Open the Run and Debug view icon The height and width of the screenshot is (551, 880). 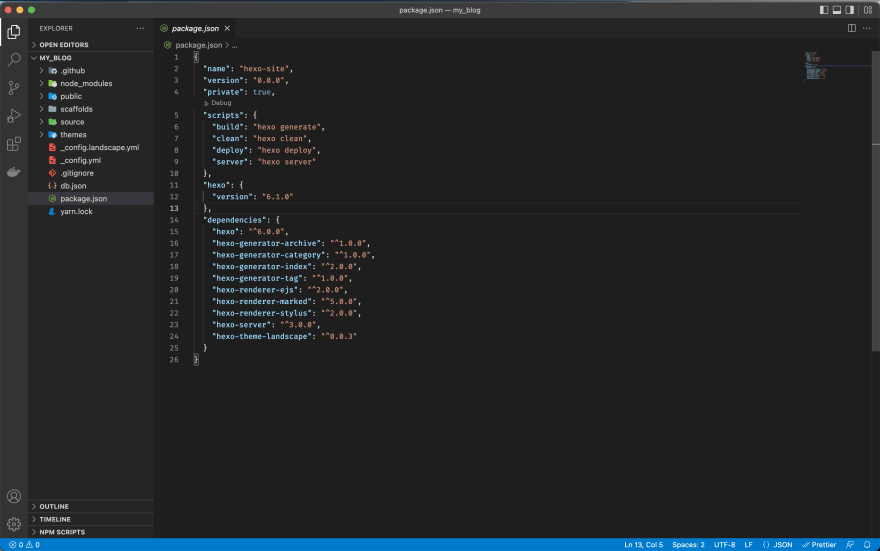(13, 116)
